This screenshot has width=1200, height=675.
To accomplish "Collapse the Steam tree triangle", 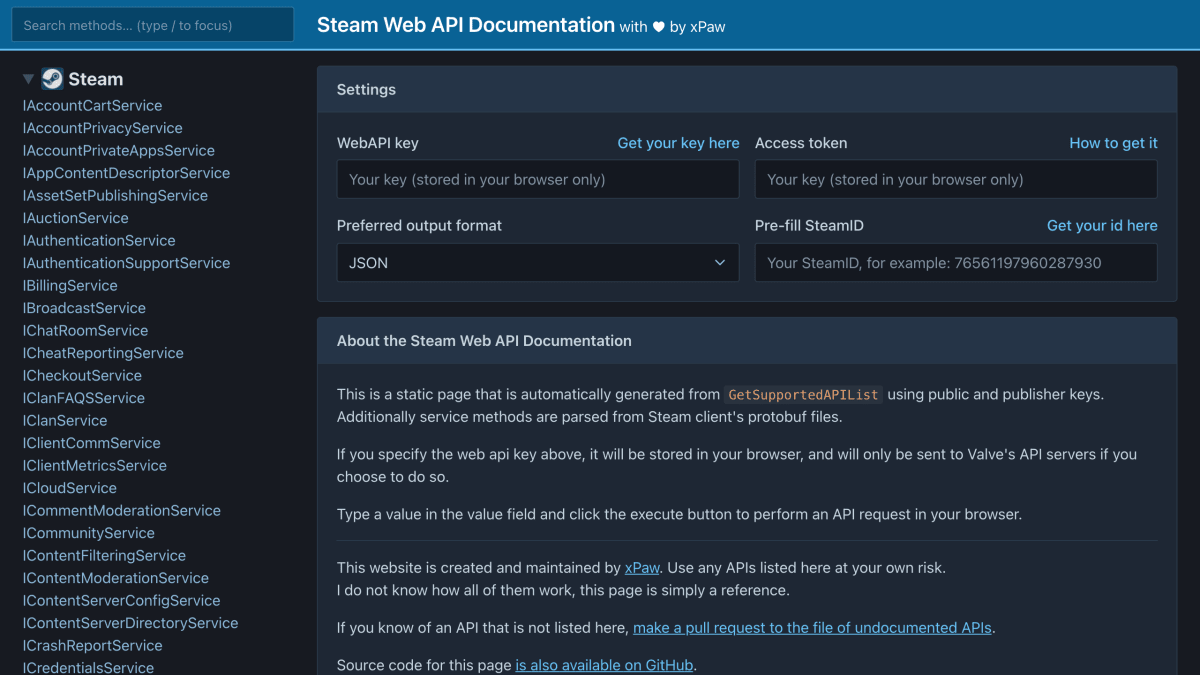I will click(x=28, y=79).
